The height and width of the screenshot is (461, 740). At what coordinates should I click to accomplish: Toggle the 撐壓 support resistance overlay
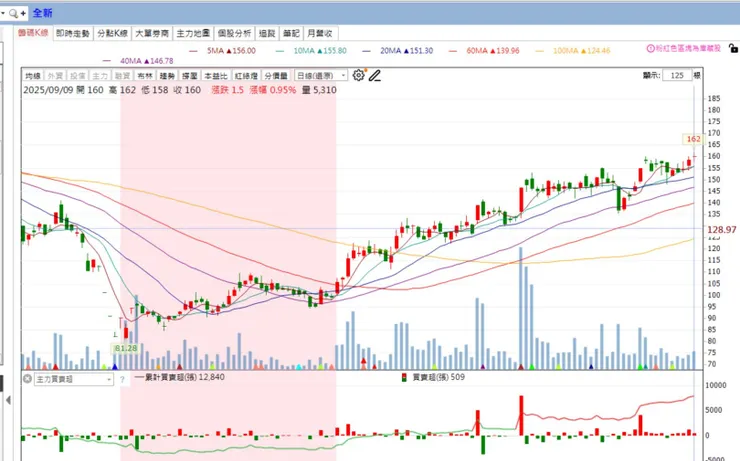[190, 75]
